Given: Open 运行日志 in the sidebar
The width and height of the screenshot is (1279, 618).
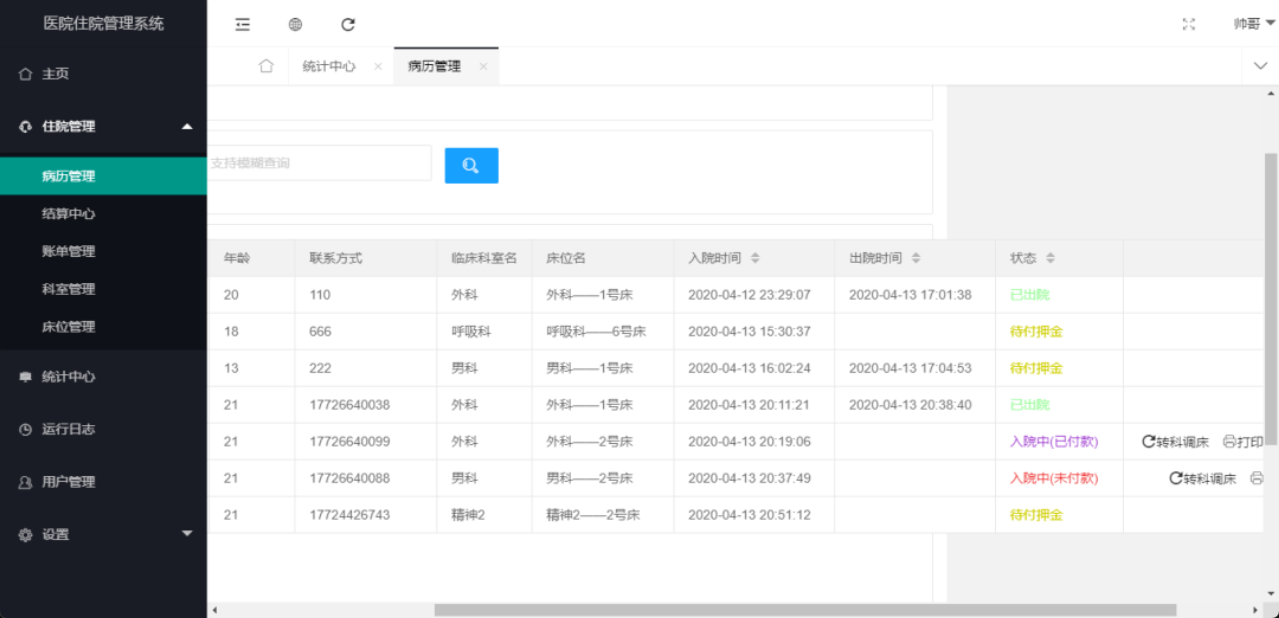Looking at the screenshot, I should tap(104, 429).
